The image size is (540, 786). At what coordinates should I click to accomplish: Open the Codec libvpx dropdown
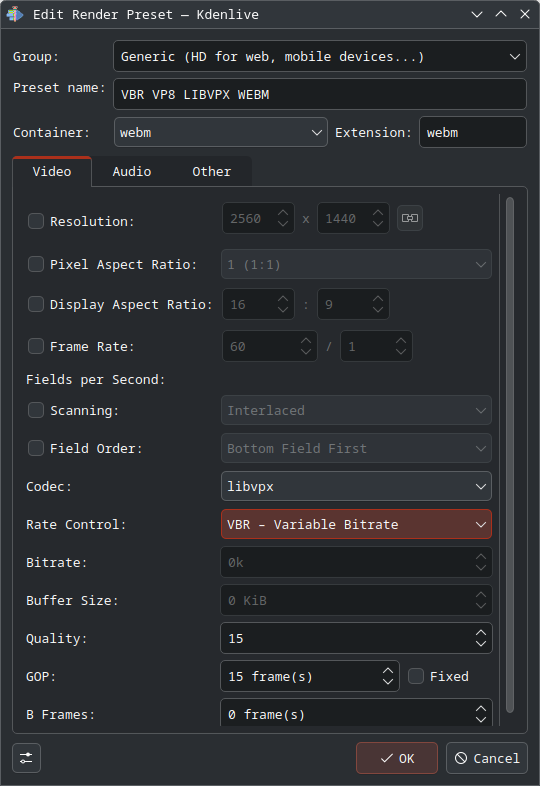coord(356,486)
